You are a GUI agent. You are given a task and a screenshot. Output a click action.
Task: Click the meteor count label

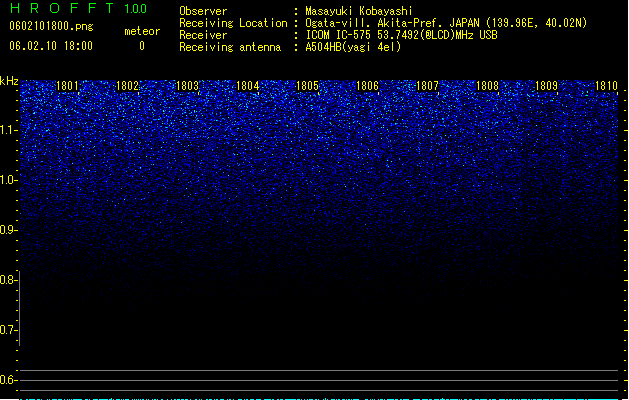pos(142,31)
